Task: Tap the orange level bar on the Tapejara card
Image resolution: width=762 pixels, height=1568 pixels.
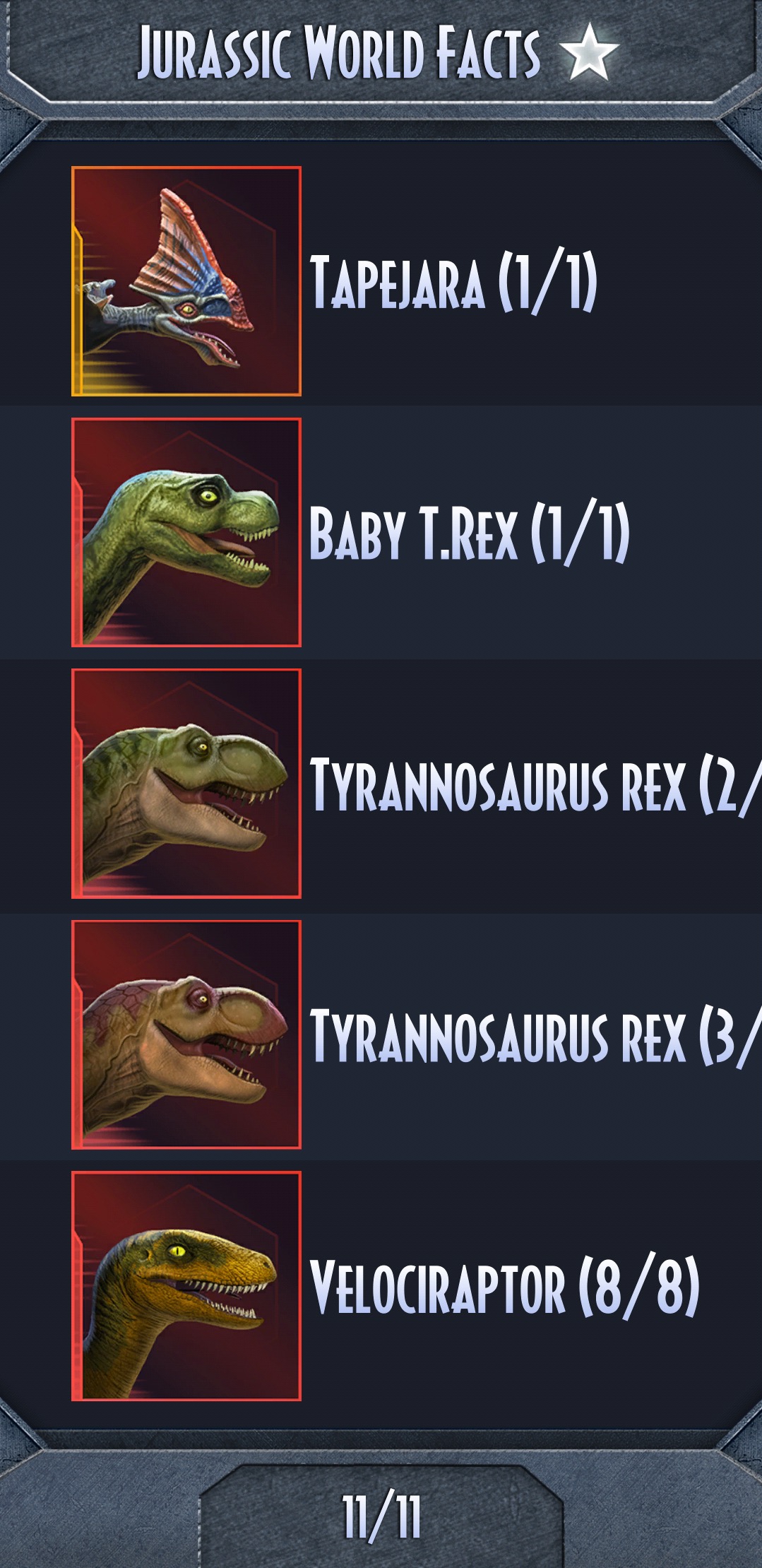Action: (78, 311)
